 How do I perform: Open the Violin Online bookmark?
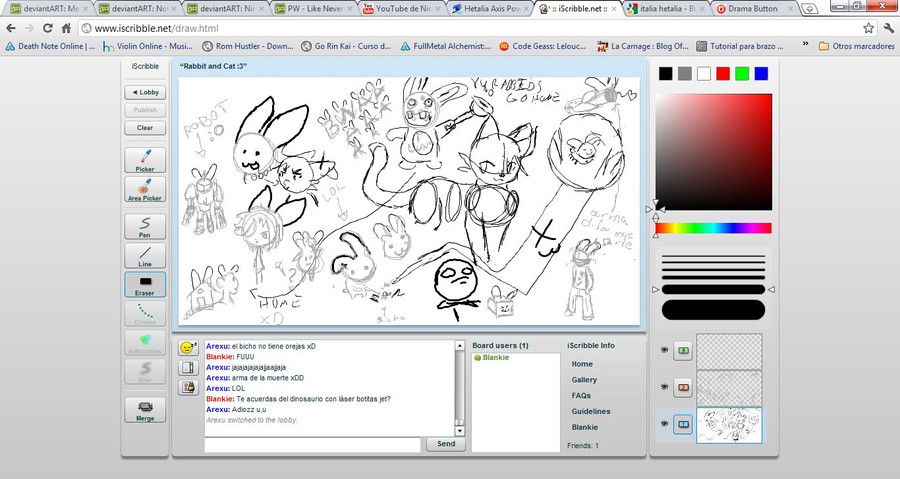(x=148, y=45)
